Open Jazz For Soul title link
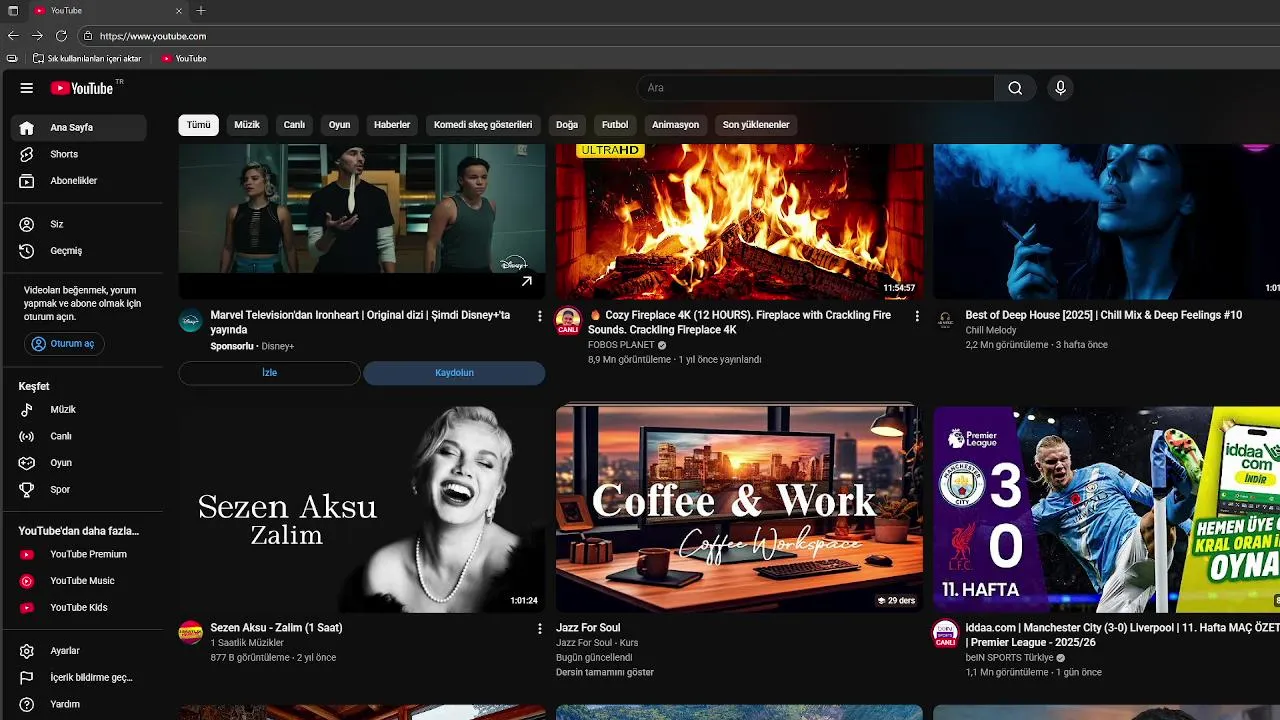The width and height of the screenshot is (1280, 720). pos(588,628)
